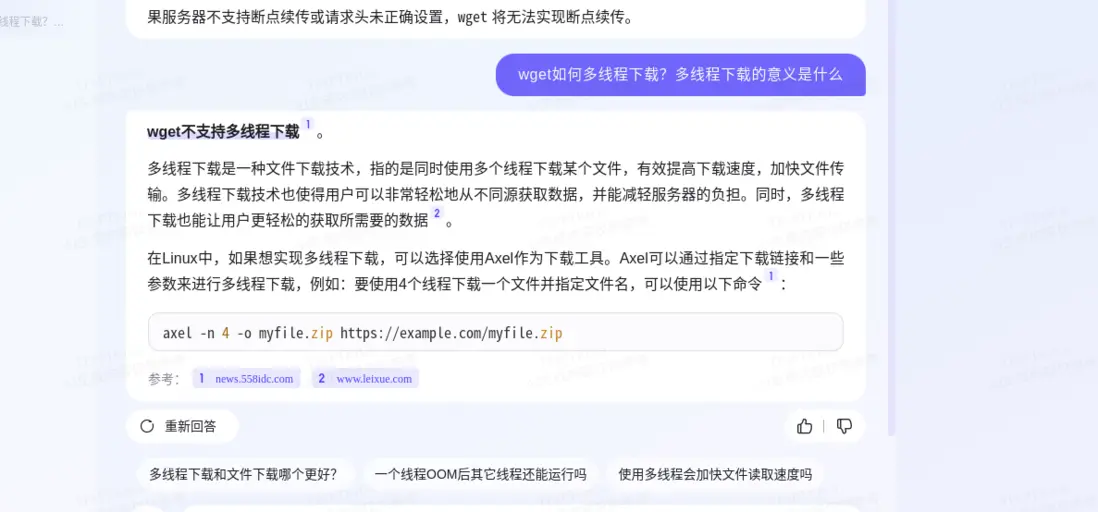Click the paragraph starting 多线程下载是一种文件下载技术
Image resolution: width=1098 pixels, height=512 pixels.
pyautogui.click(x=496, y=194)
